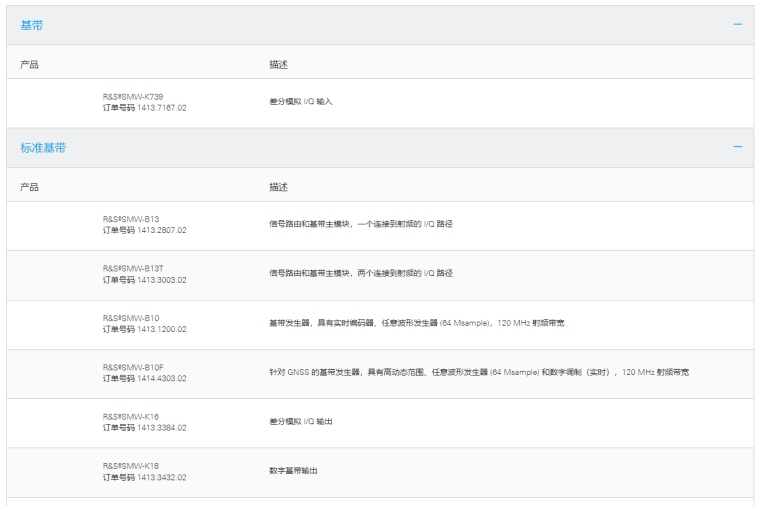Collapse the 基带 section with minus icon

(x=737, y=25)
